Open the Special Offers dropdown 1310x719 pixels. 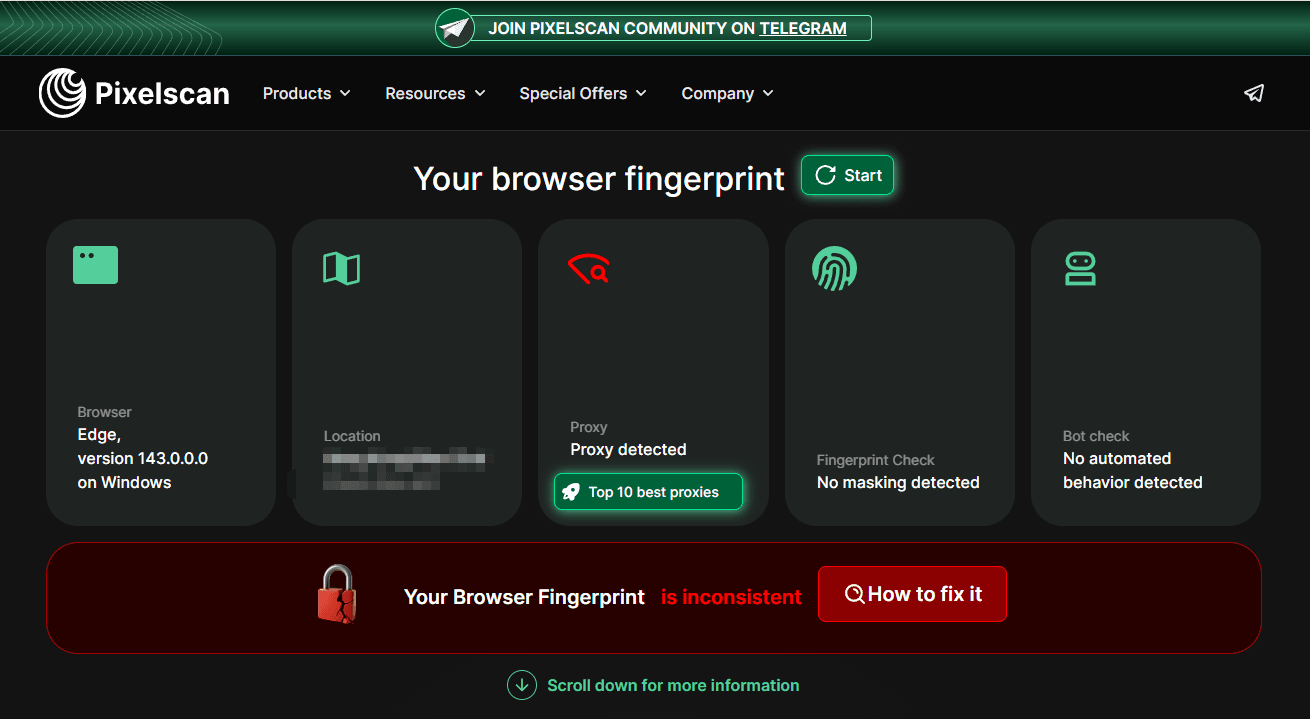(x=582, y=93)
